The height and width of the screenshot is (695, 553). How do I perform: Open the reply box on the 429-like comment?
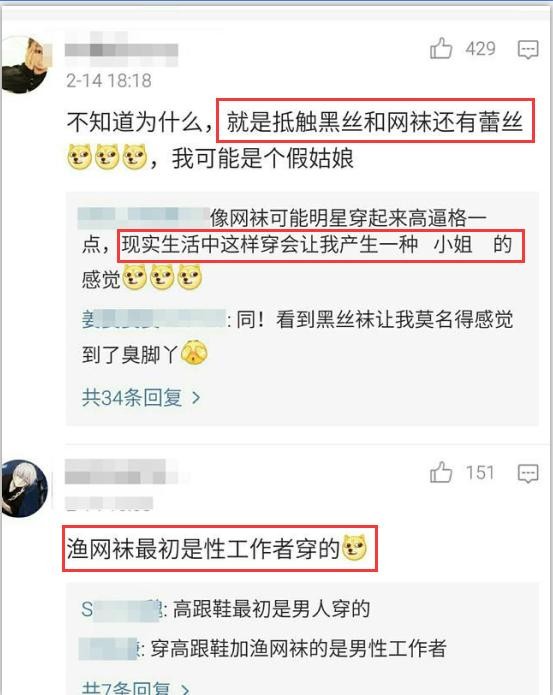click(528, 49)
